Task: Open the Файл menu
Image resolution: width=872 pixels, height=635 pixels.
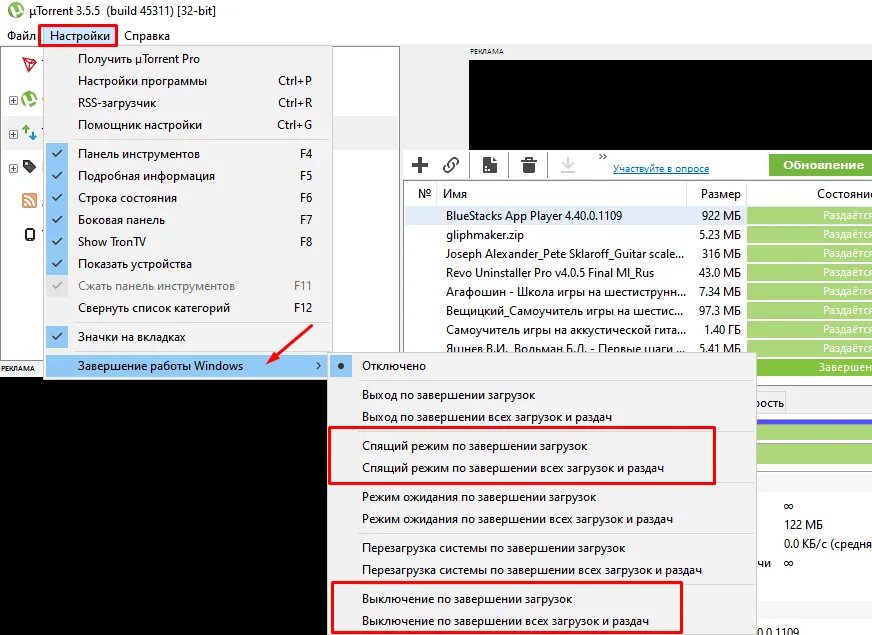Action: tap(21, 36)
